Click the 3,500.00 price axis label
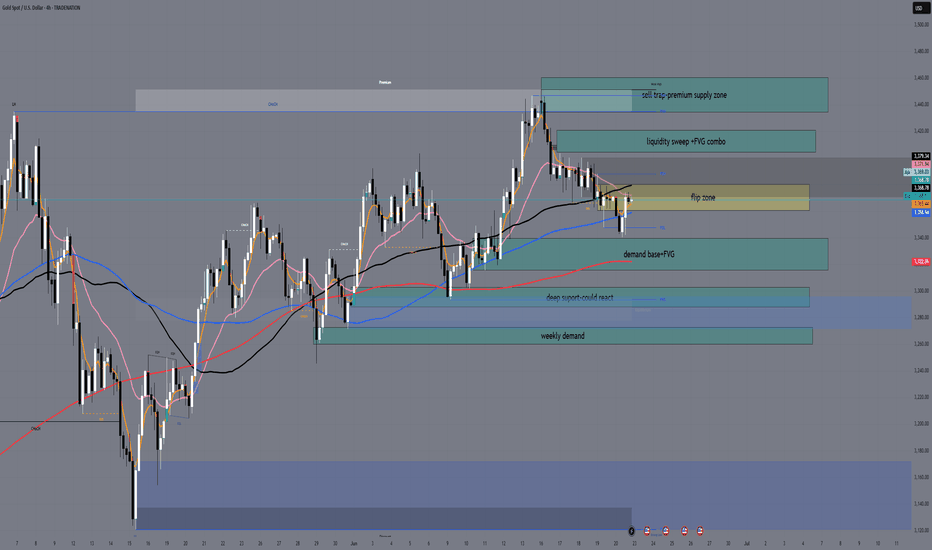This screenshot has height=550, width=932. 921,24
